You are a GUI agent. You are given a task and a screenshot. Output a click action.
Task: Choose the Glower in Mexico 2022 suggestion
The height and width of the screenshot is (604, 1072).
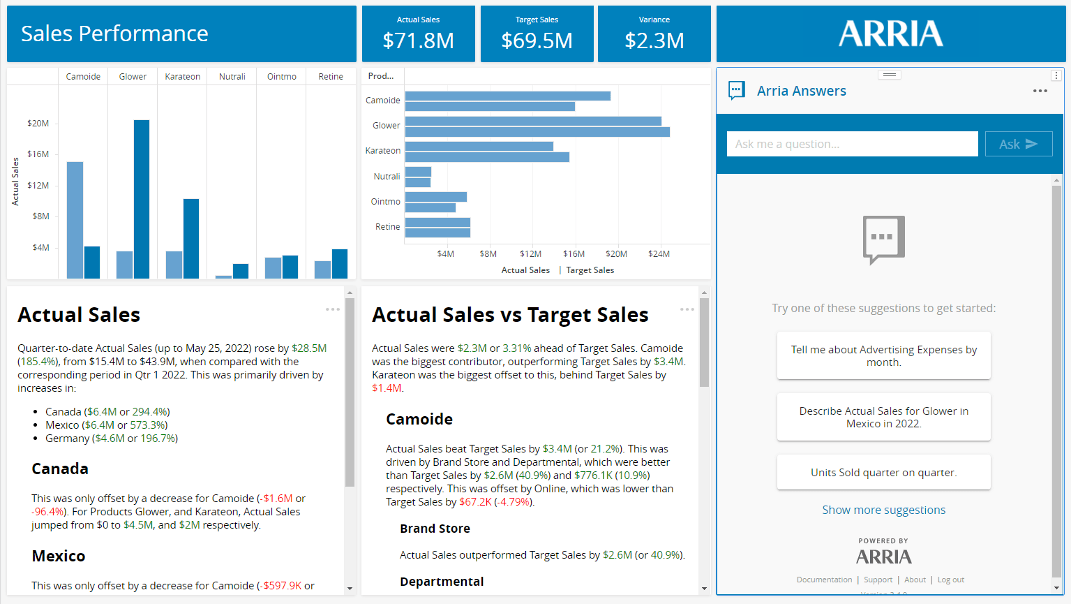883,417
